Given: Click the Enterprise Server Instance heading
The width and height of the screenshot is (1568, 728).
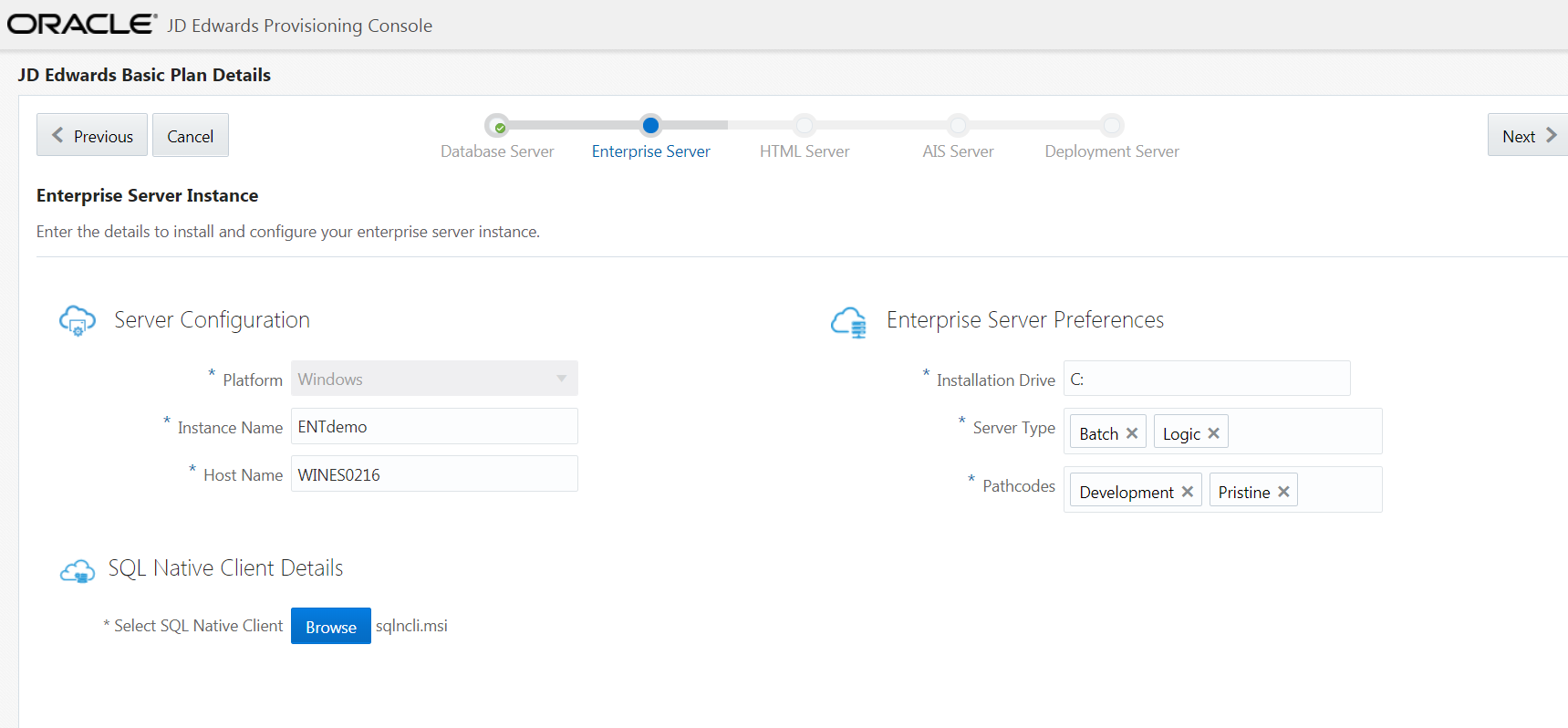Looking at the screenshot, I should (x=147, y=195).
